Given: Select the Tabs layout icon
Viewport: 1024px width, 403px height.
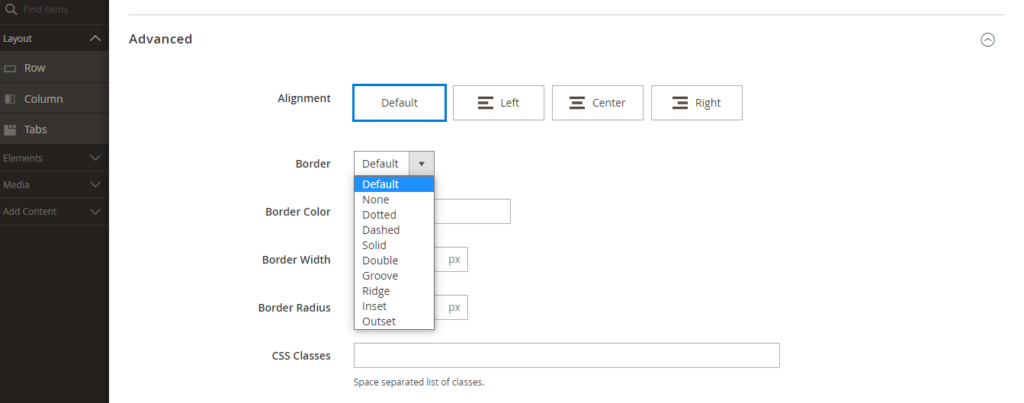Looking at the screenshot, I should (x=10, y=130).
